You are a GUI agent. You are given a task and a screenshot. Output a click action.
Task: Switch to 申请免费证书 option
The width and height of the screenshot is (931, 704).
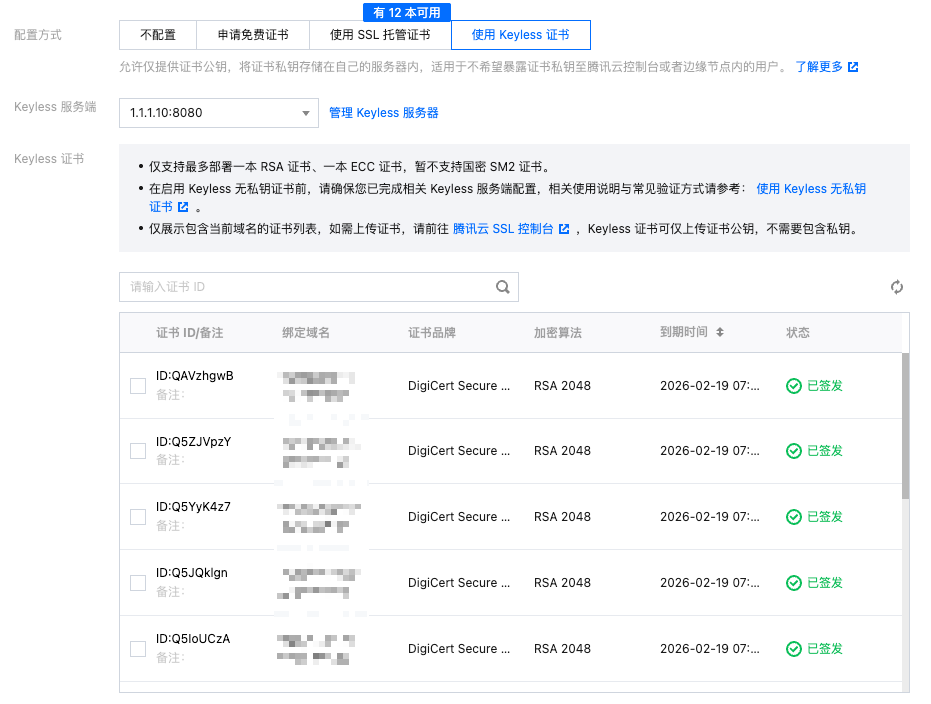tap(253, 35)
